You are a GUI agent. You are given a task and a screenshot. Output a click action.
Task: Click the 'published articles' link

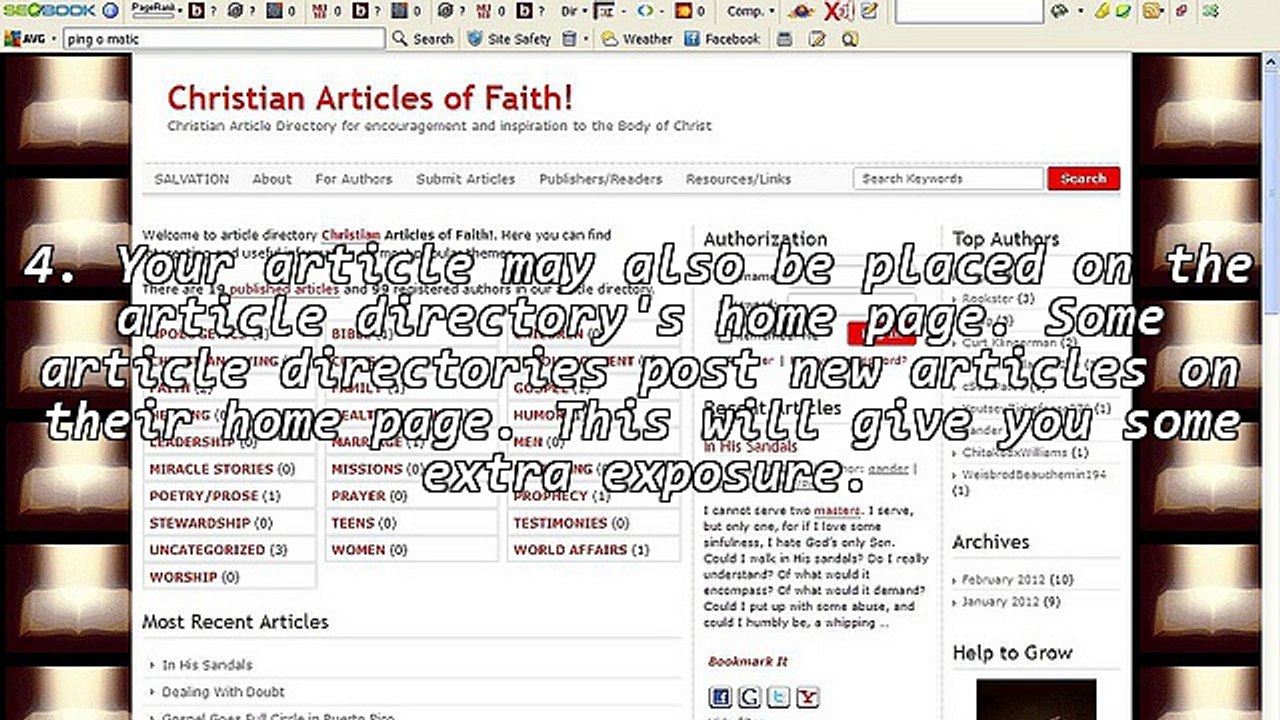(285, 289)
